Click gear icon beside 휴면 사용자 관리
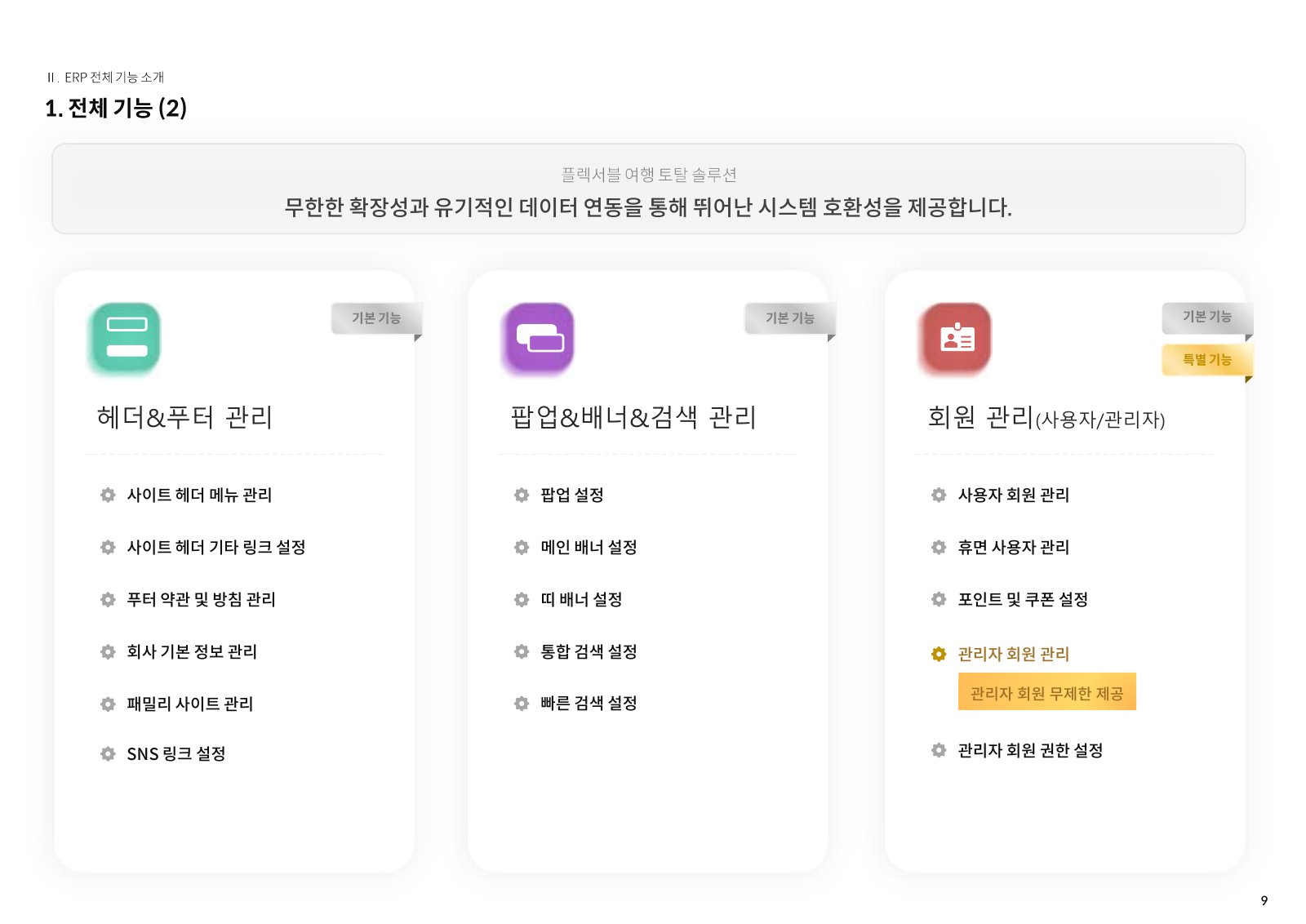Viewport: 1306px width, 924px height. point(939,547)
